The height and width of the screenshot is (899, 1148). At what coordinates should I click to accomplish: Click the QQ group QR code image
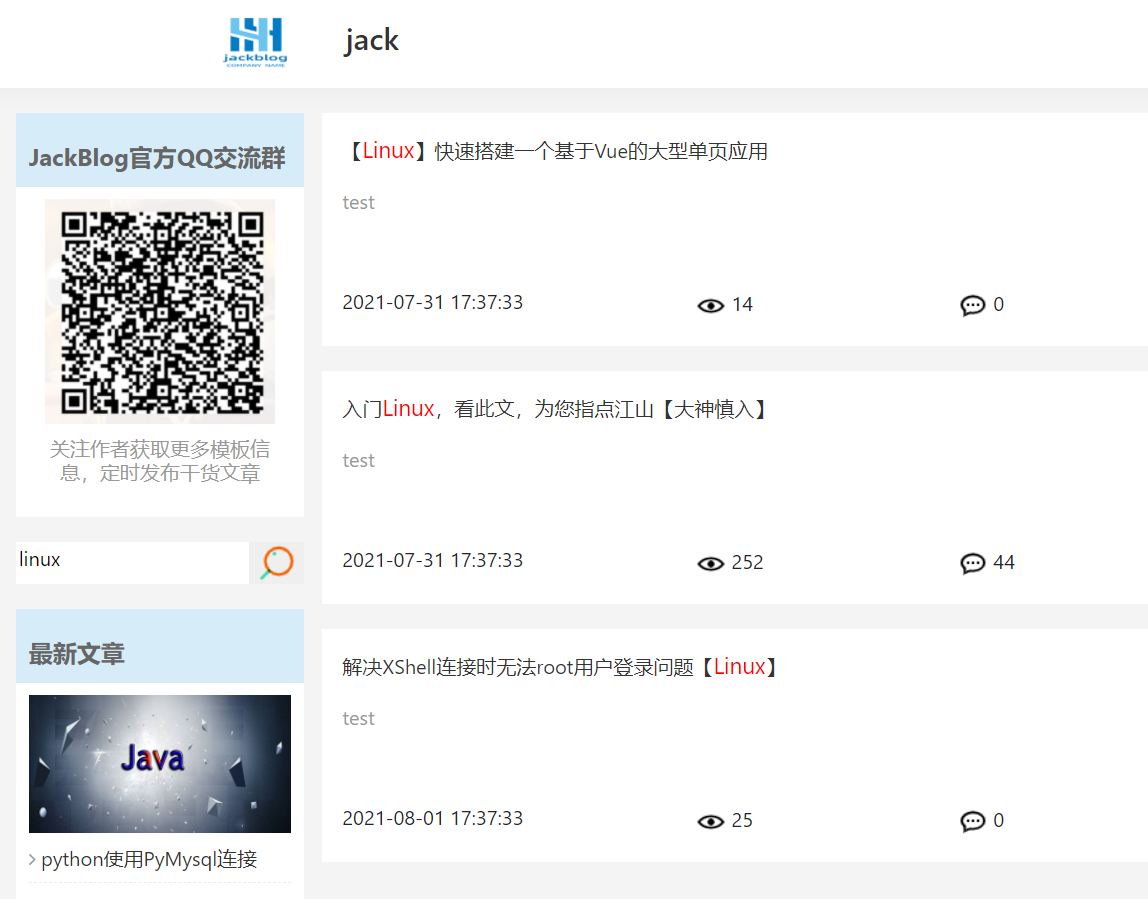[160, 311]
